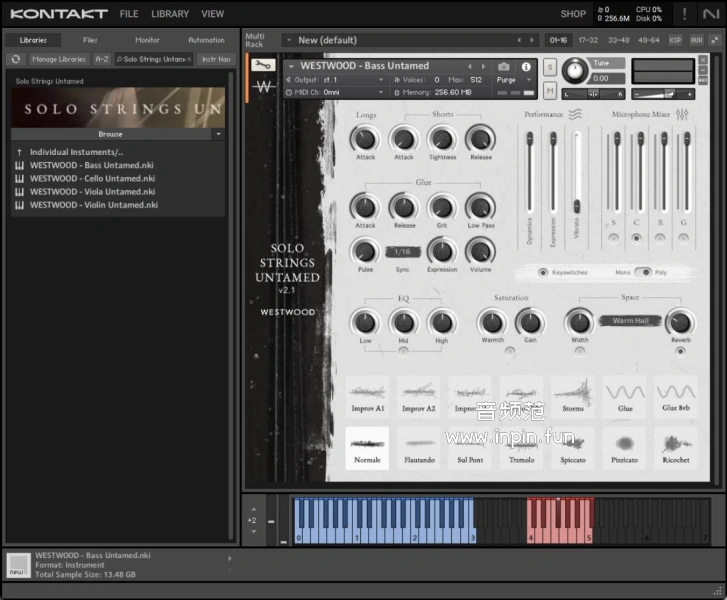
Task: Select the Pizzicato articulation
Action: [x=625, y=449]
